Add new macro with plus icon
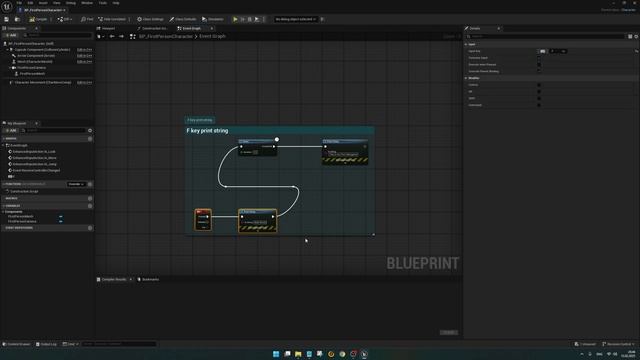 90,198
